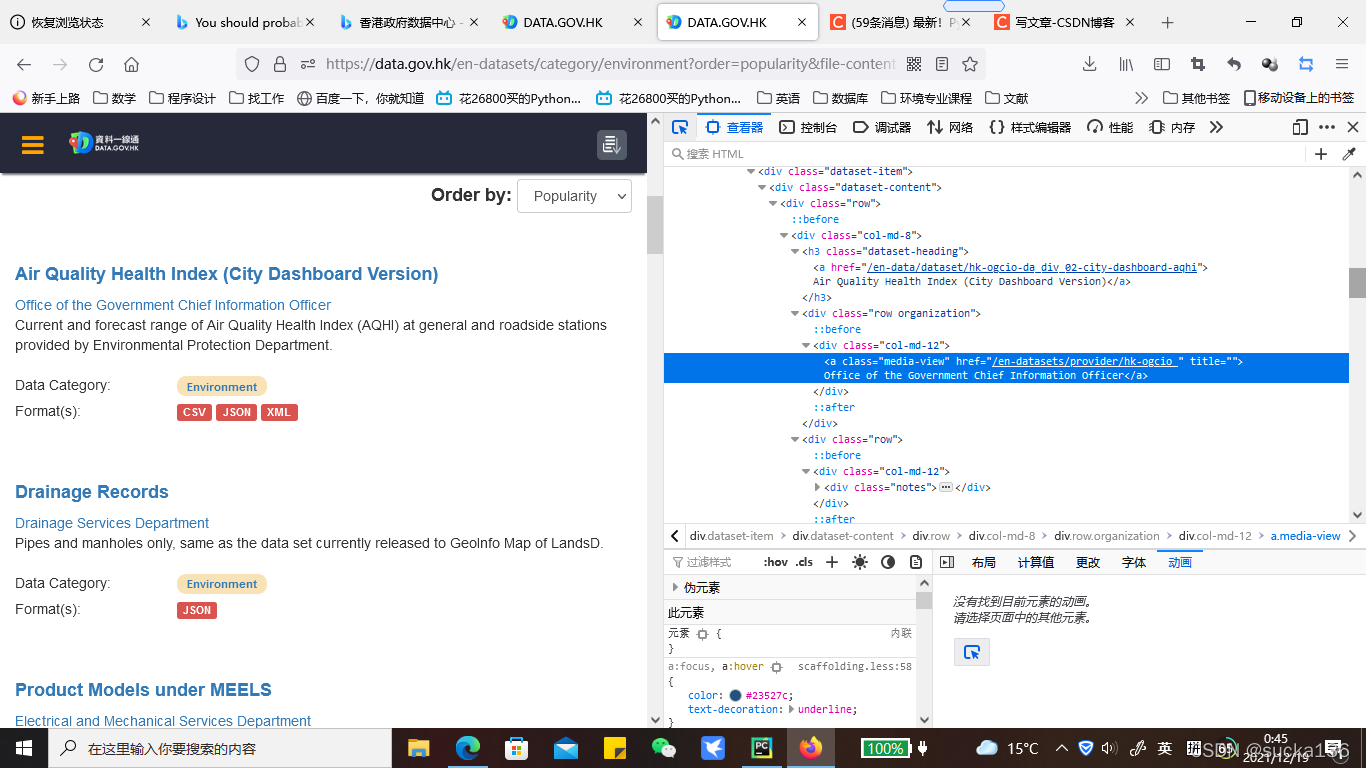Open the DevTools three-dot customize menu

click(x=1327, y=127)
